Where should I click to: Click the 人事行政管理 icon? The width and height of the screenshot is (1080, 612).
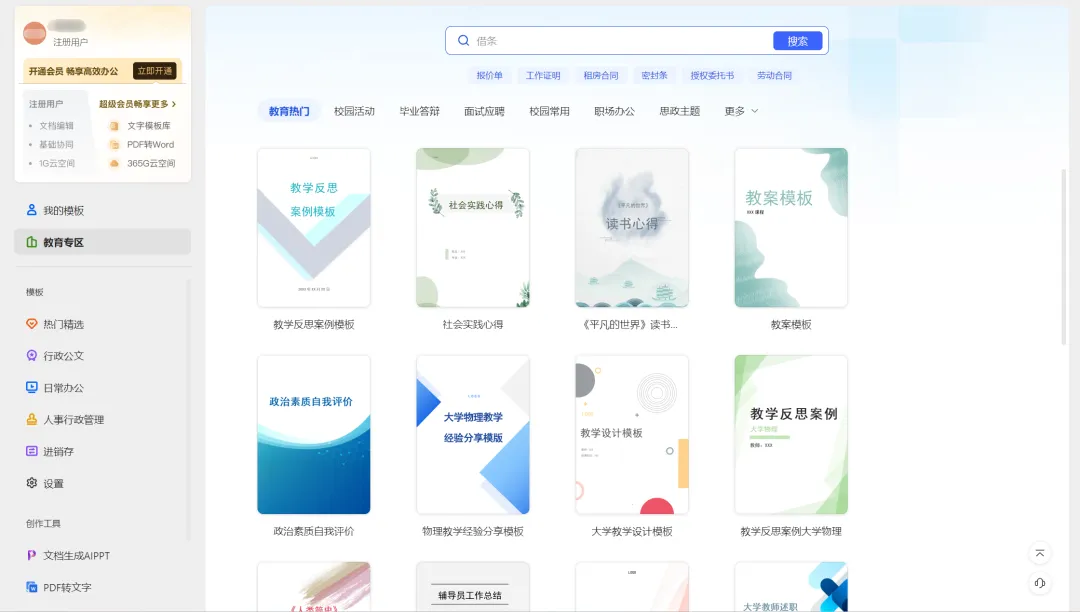coord(32,419)
